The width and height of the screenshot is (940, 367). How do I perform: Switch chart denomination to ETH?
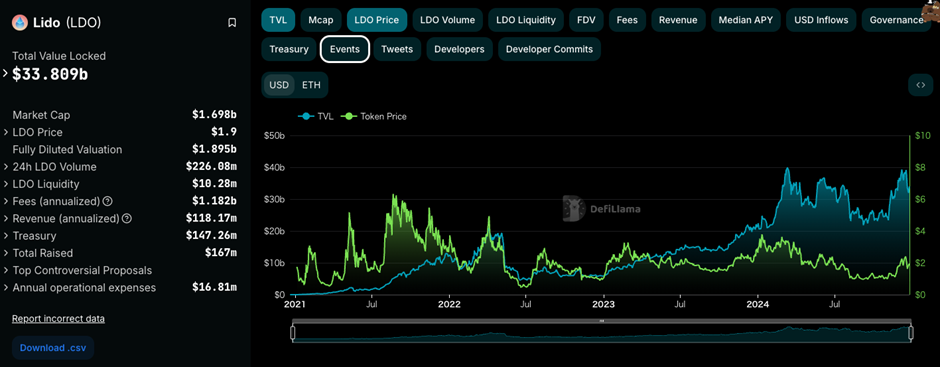click(x=311, y=85)
